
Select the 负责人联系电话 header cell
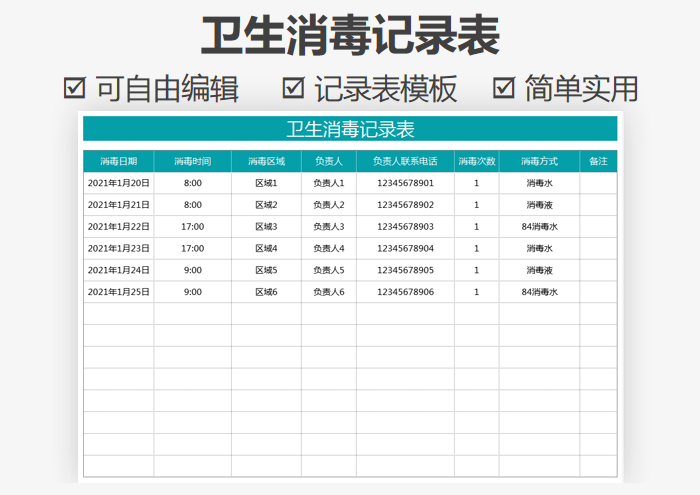point(405,161)
